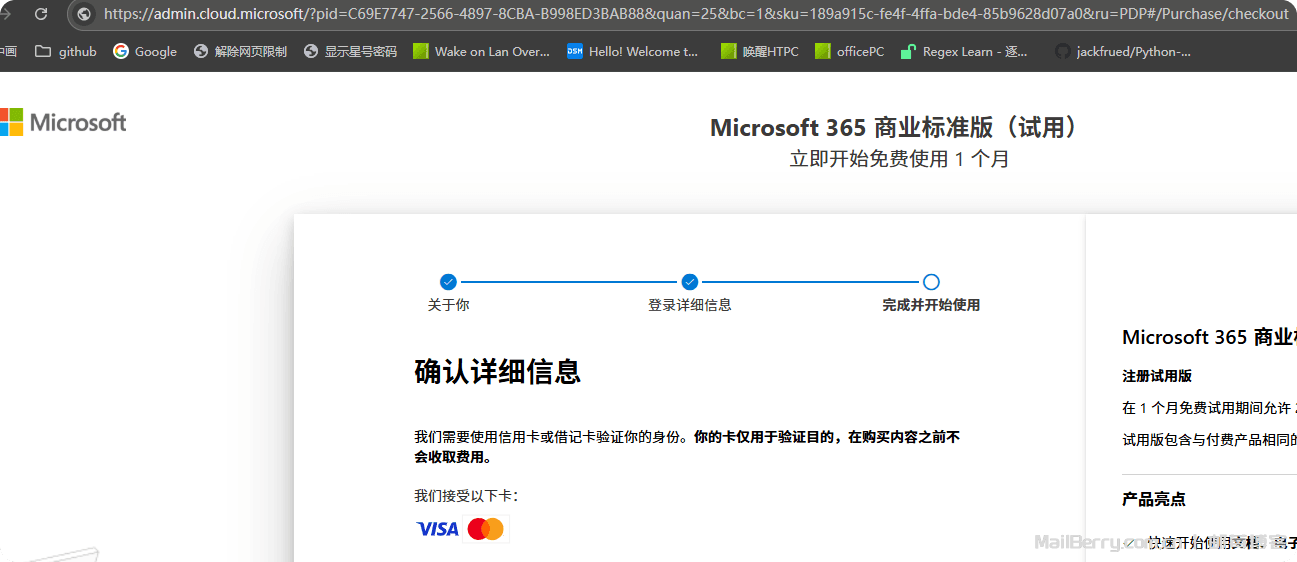Open site information icon in address bar
Viewport: 1297px width, 562px height.
point(84,14)
